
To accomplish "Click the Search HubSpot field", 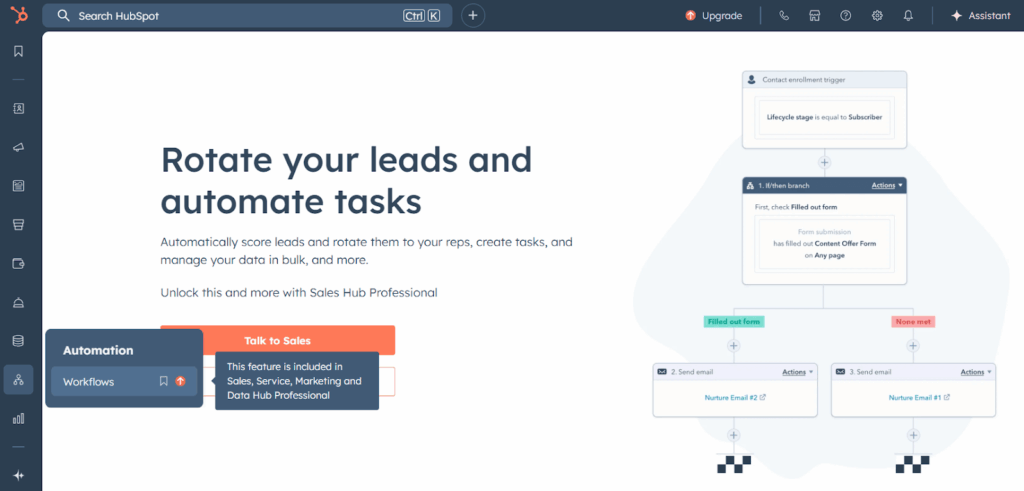I will click(230, 16).
